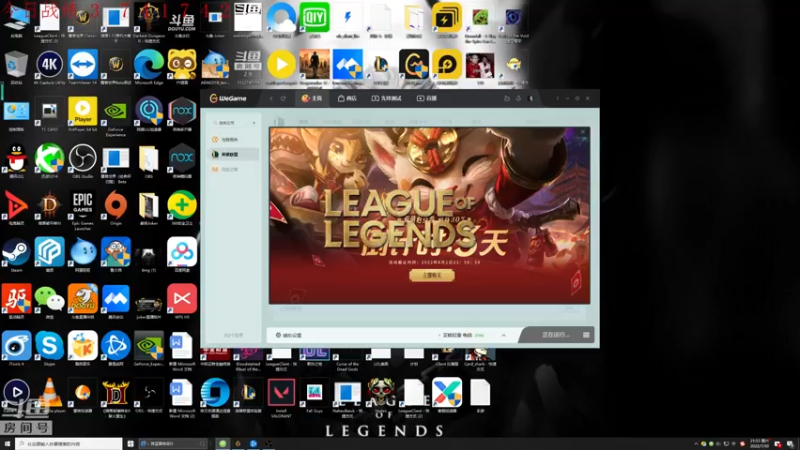Open the GeForce Experience desktop shortcut
The image size is (800, 450).
[x=115, y=112]
